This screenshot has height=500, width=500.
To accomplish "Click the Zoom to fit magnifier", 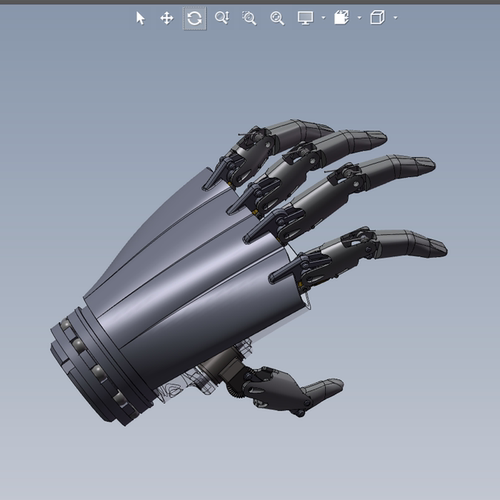I will (277, 18).
